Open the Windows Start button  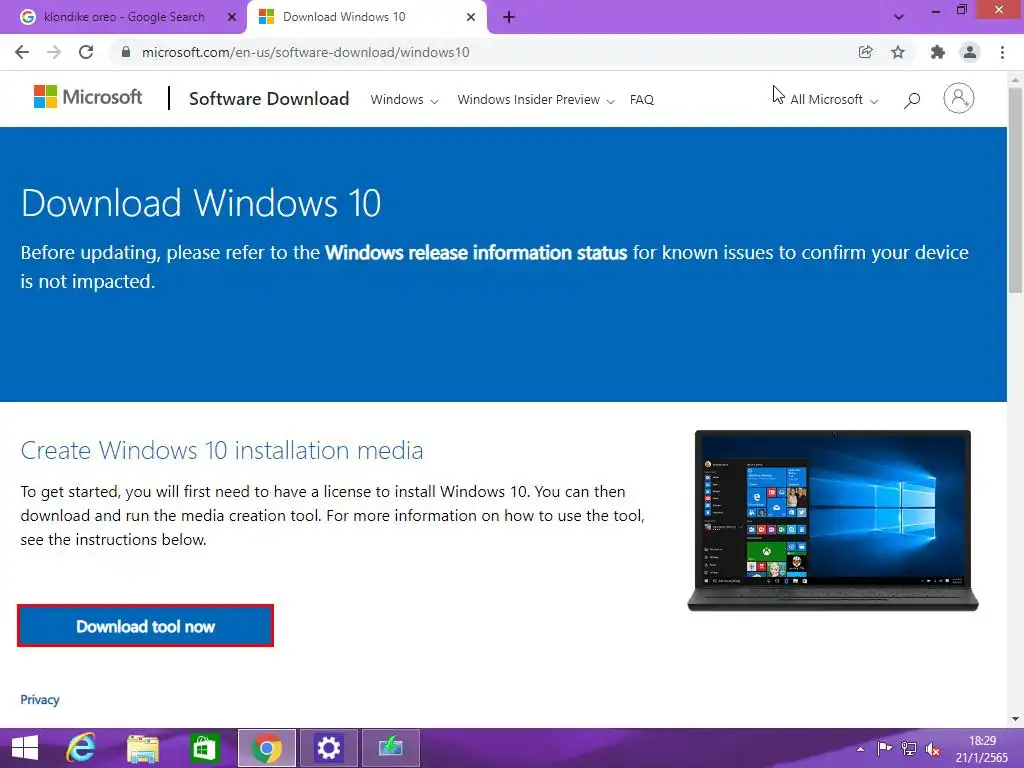click(x=25, y=748)
